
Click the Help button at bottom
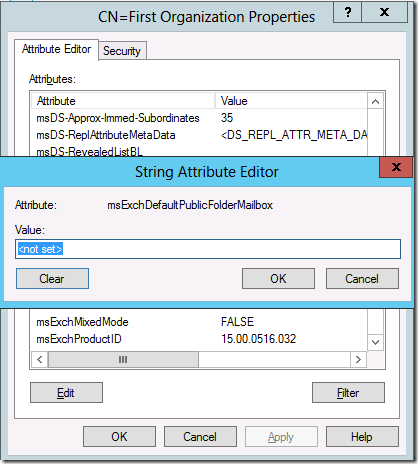tap(362, 436)
